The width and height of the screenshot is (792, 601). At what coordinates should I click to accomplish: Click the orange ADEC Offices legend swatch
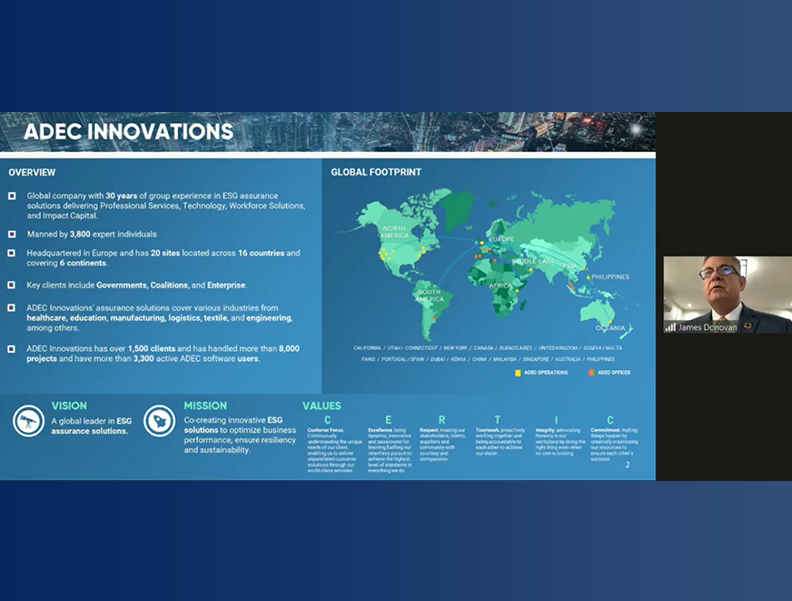coord(591,373)
